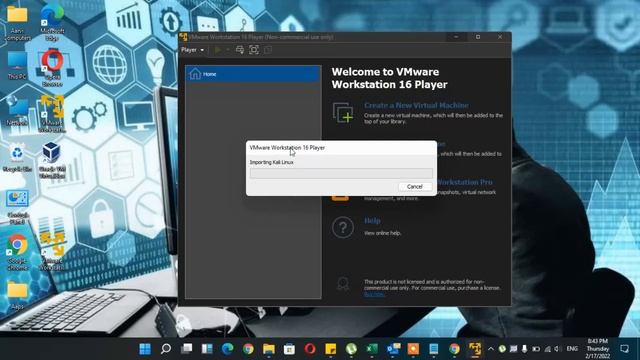Screen dimensions: 640x360
Task: Open the taskbar clock and date
Action: coord(598,349)
